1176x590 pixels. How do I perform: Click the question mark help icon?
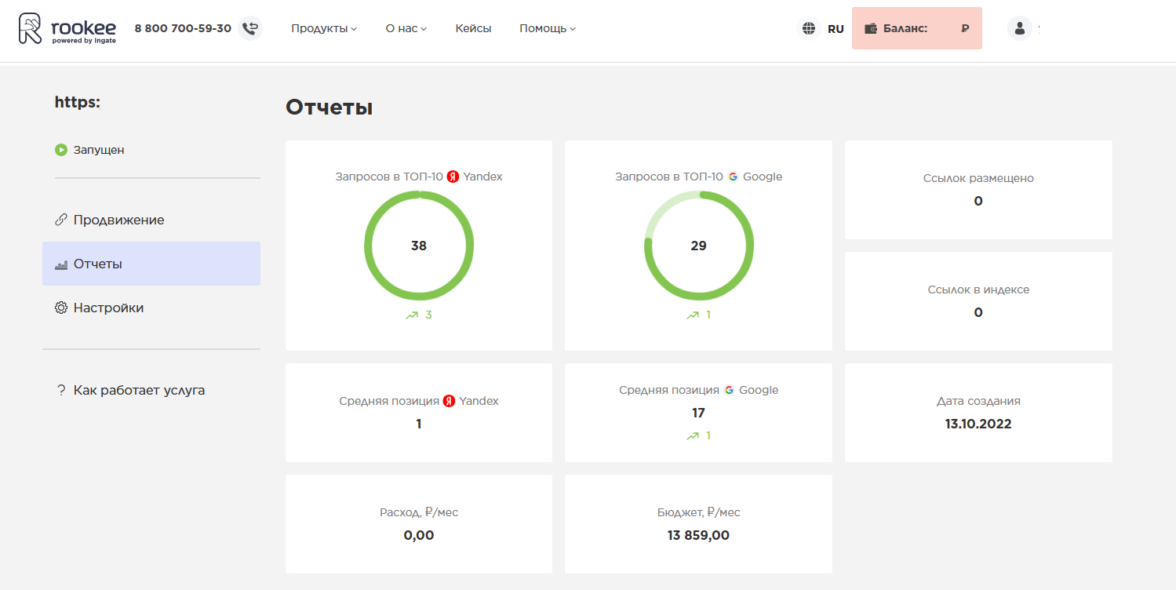[61, 390]
